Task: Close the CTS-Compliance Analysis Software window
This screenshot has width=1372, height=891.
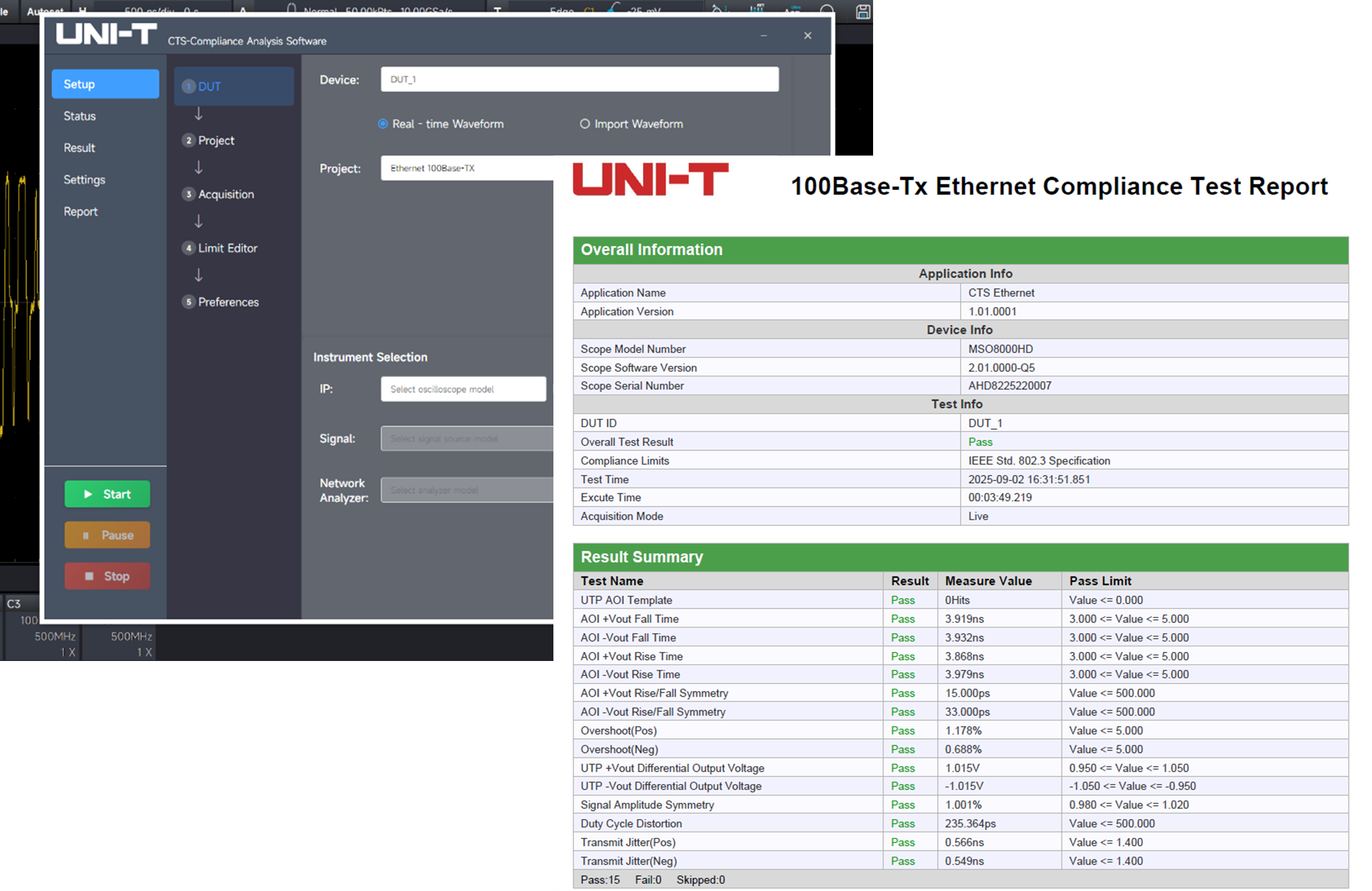Action: (807, 36)
